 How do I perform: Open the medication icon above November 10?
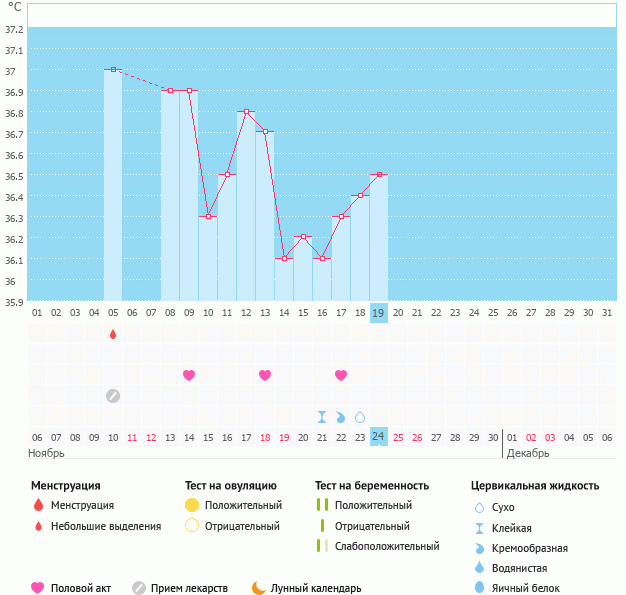point(113,396)
